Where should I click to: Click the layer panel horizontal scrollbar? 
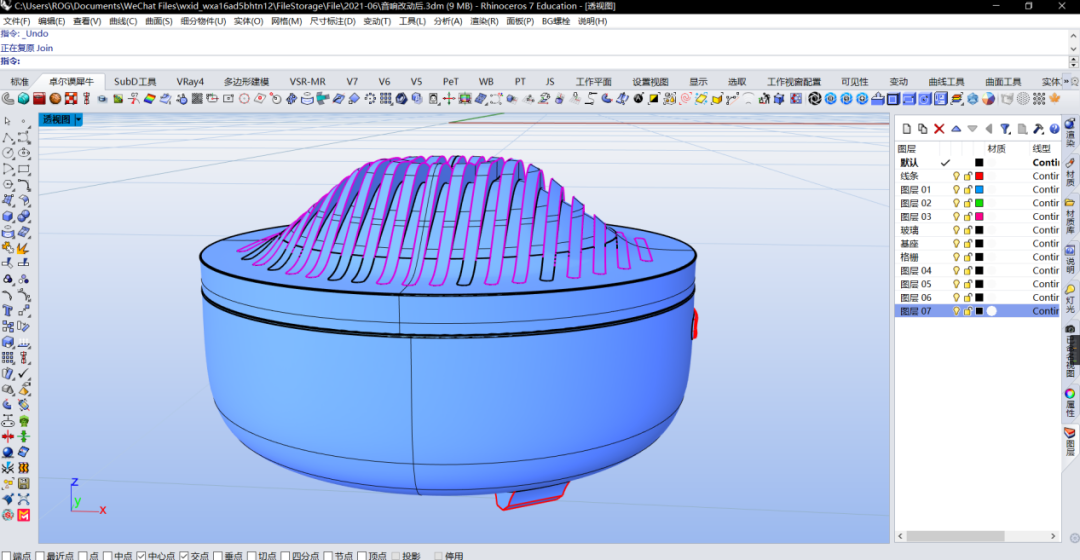point(955,536)
